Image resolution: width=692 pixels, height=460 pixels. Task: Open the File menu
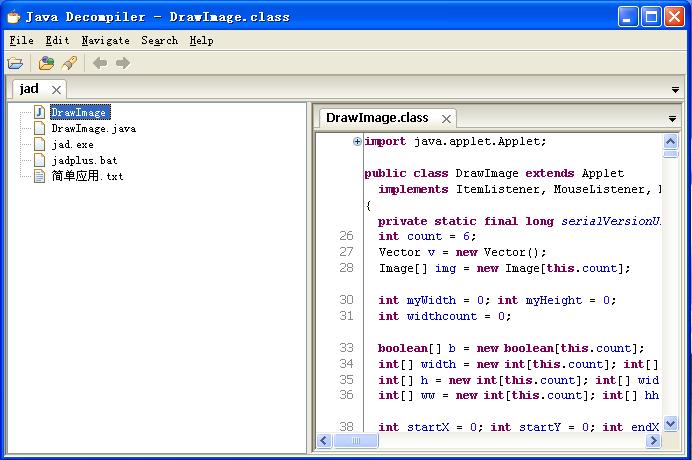point(21,40)
